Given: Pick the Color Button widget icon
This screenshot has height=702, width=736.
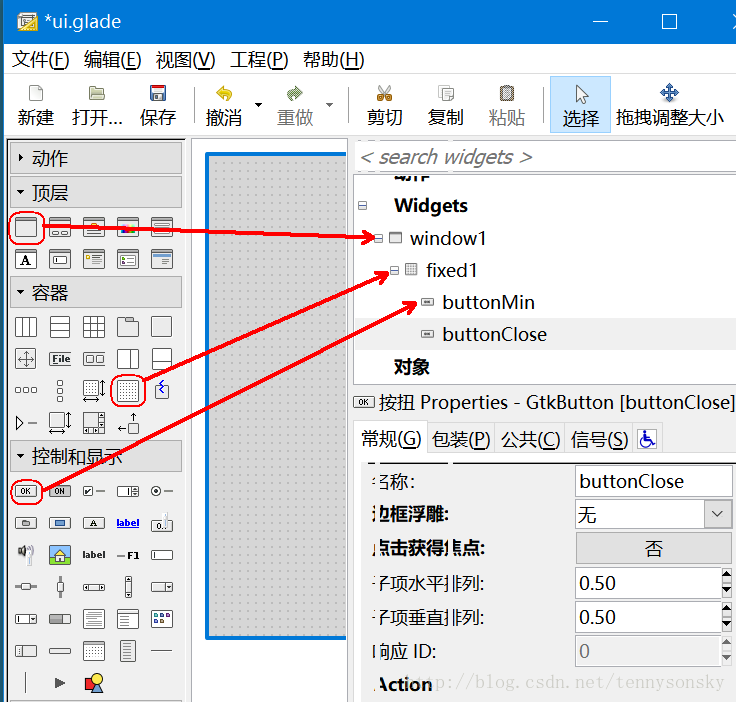Looking at the screenshot, I should click(x=60, y=523).
